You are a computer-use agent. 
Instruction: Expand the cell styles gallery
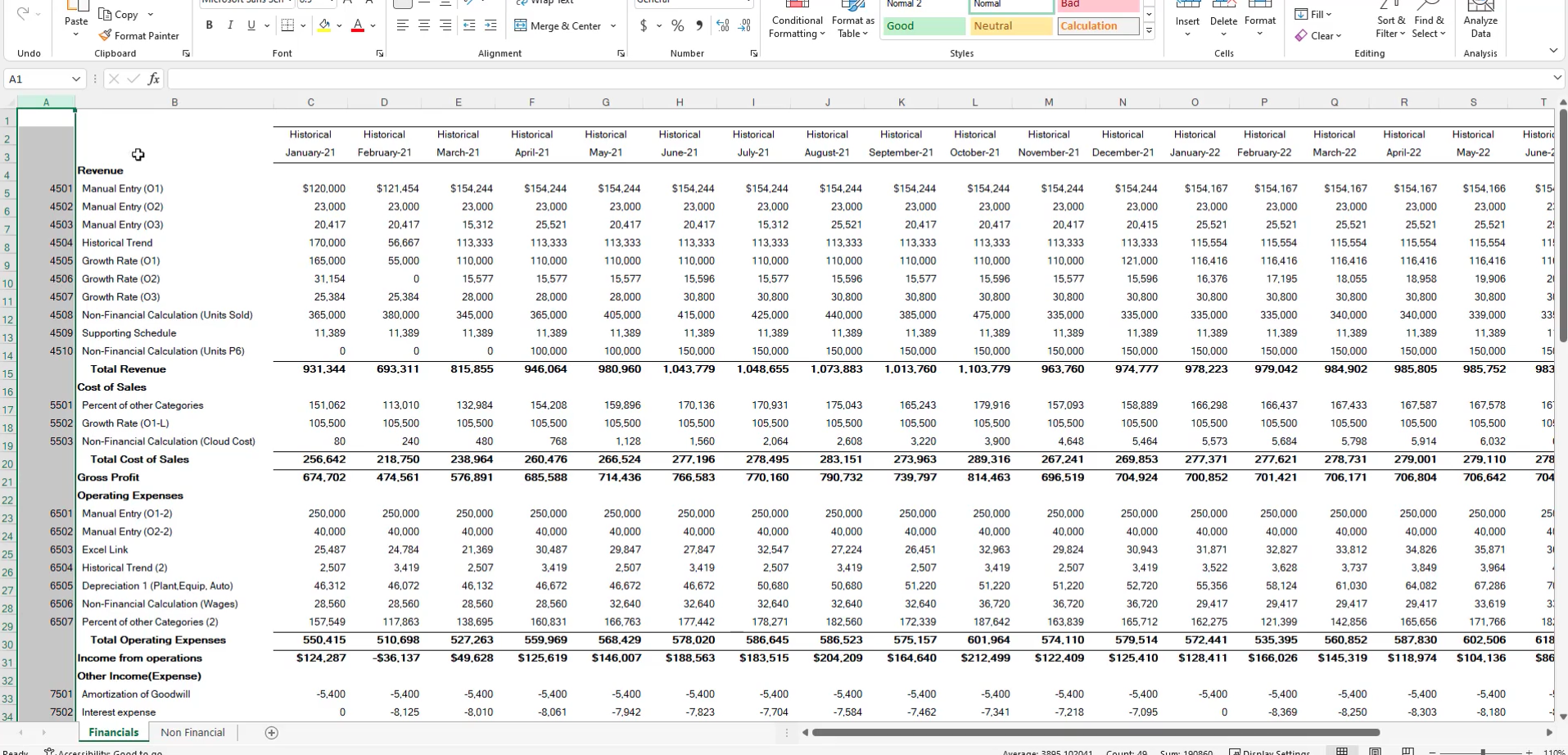pos(1149,31)
